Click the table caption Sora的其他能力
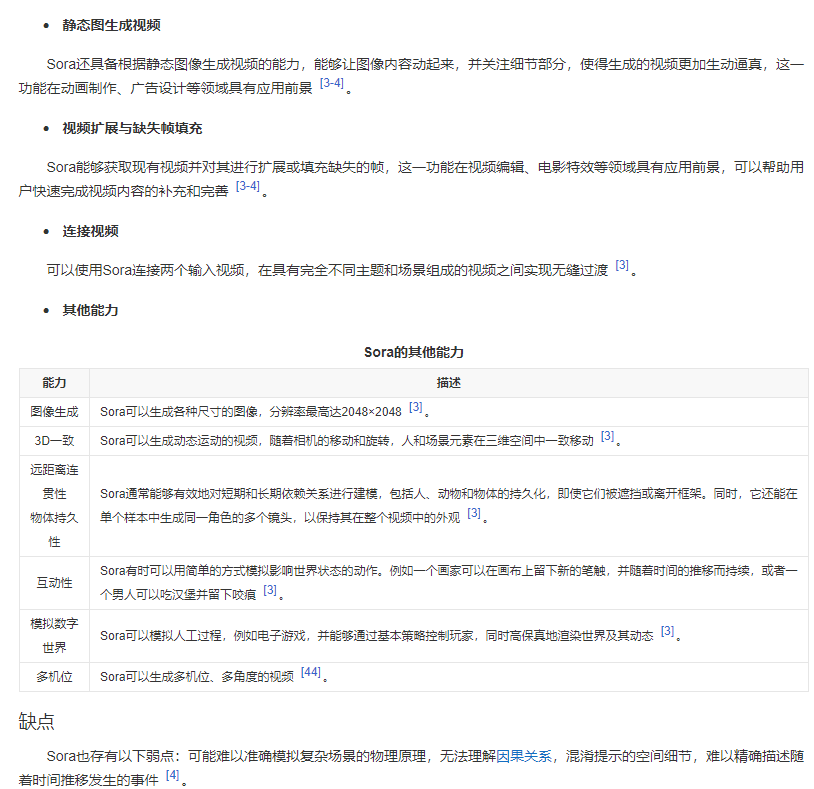 tap(414, 352)
